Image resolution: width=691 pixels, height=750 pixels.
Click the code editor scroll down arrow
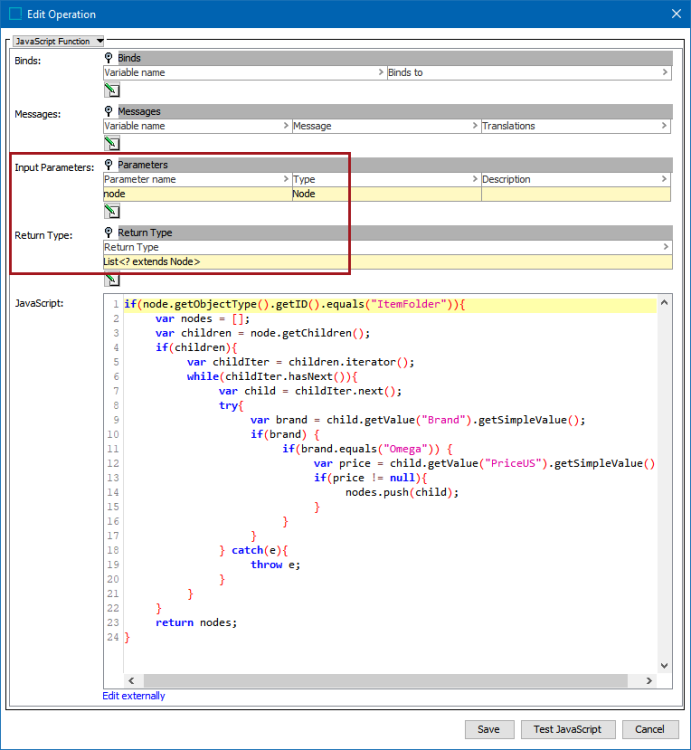[664, 666]
